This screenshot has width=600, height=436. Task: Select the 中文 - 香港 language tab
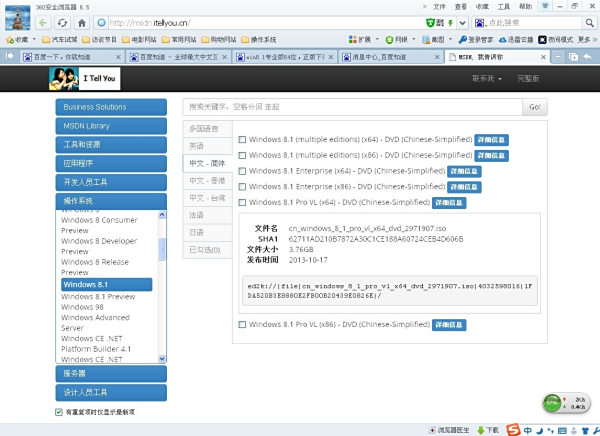(208, 180)
